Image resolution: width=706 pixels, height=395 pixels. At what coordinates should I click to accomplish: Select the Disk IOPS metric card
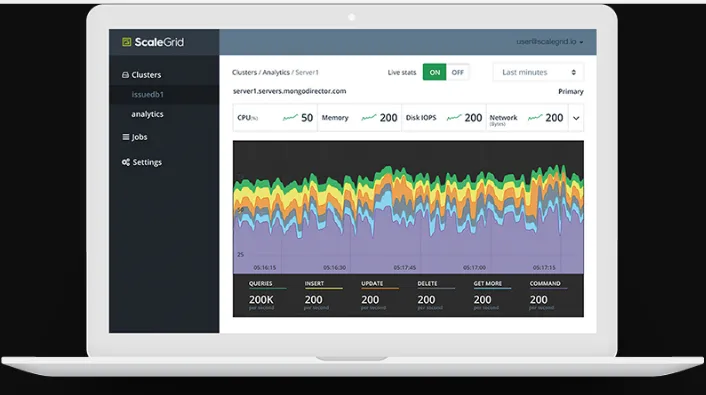(444, 118)
